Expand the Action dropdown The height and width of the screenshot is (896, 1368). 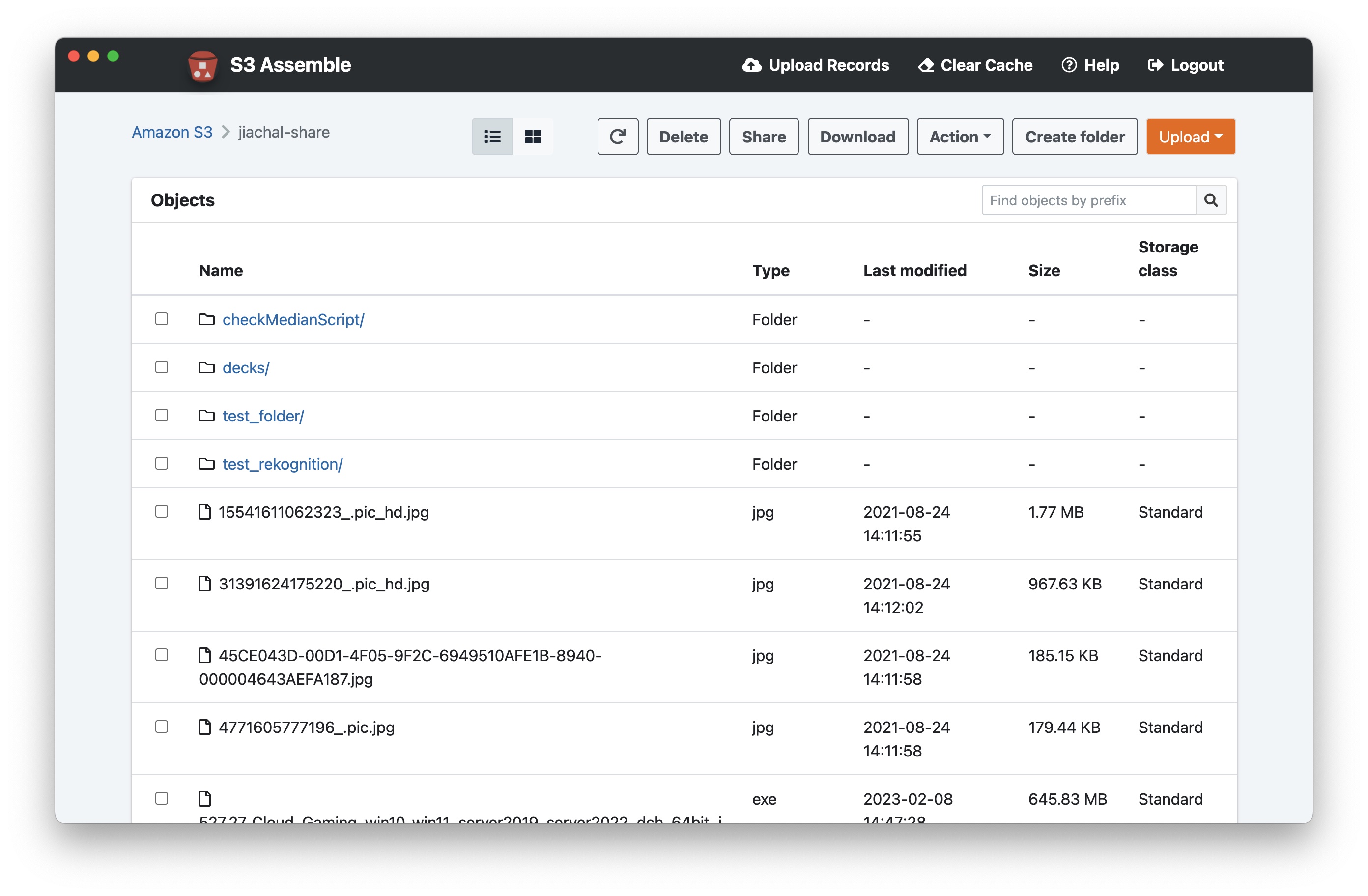pyautogui.click(x=960, y=137)
